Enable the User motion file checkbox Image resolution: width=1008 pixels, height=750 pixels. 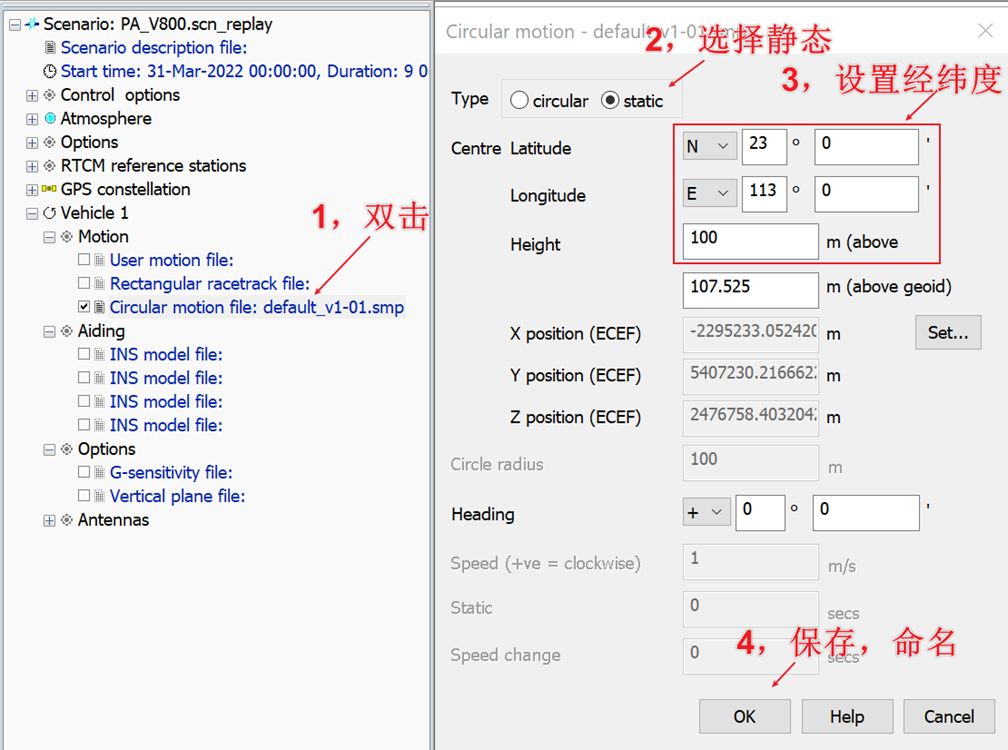click(84, 261)
